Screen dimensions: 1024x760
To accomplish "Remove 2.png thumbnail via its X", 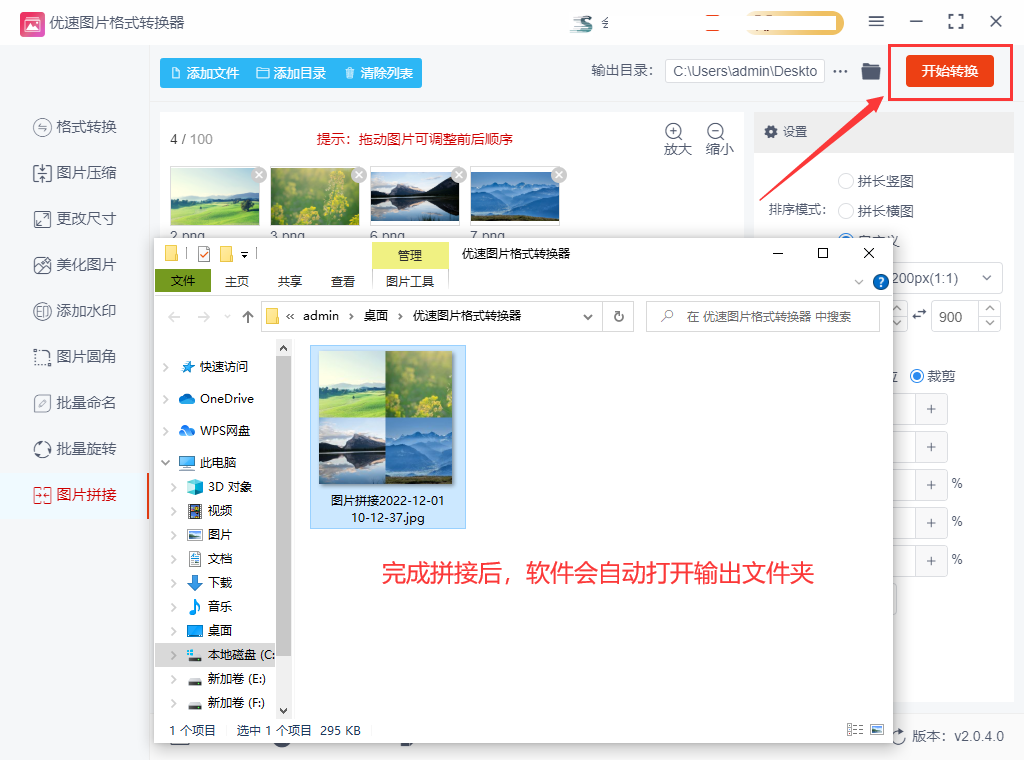I will coord(259,175).
